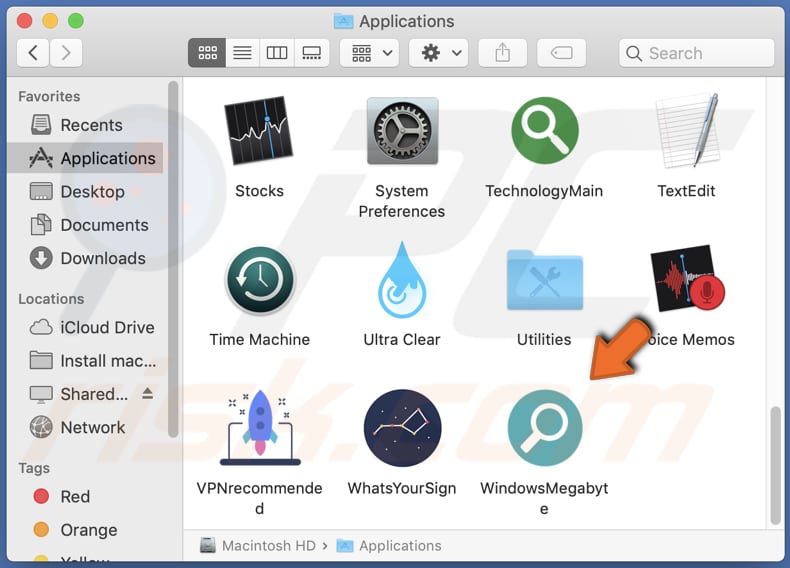The height and width of the screenshot is (568, 790).
Task: Open System Preferences gear icon
Action: 402,131
